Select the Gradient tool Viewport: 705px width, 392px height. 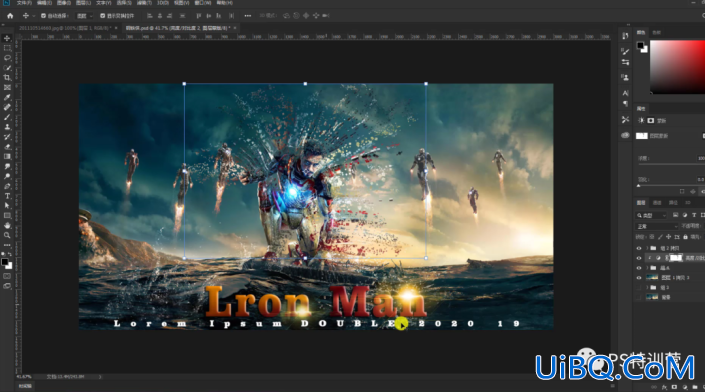pyautogui.click(x=7, y=156)
